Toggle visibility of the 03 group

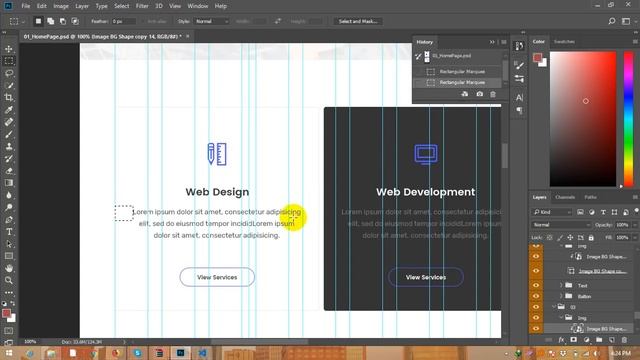tap(536, 307)
